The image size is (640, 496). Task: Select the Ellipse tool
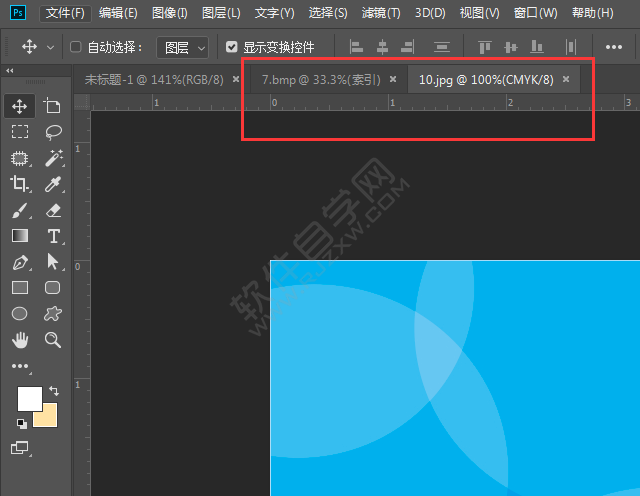click(20, 314)
